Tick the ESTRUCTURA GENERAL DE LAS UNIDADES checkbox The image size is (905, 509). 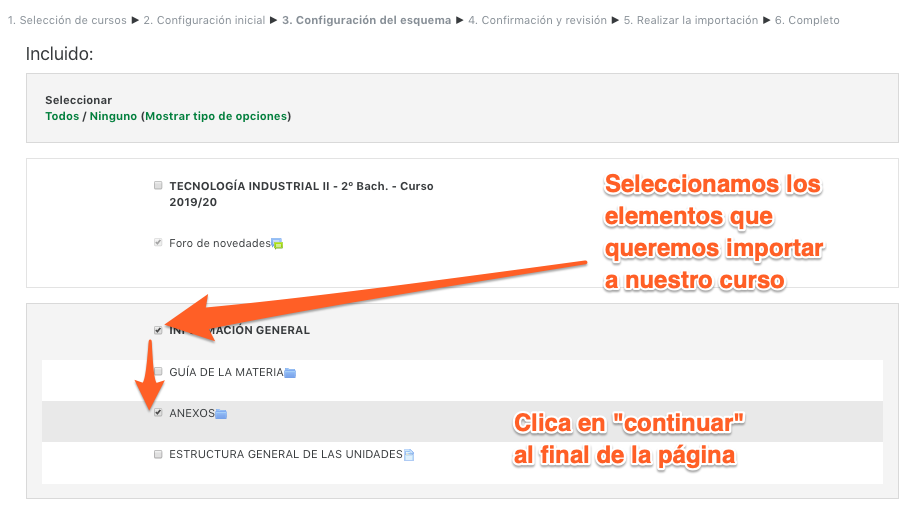(158, 454)
